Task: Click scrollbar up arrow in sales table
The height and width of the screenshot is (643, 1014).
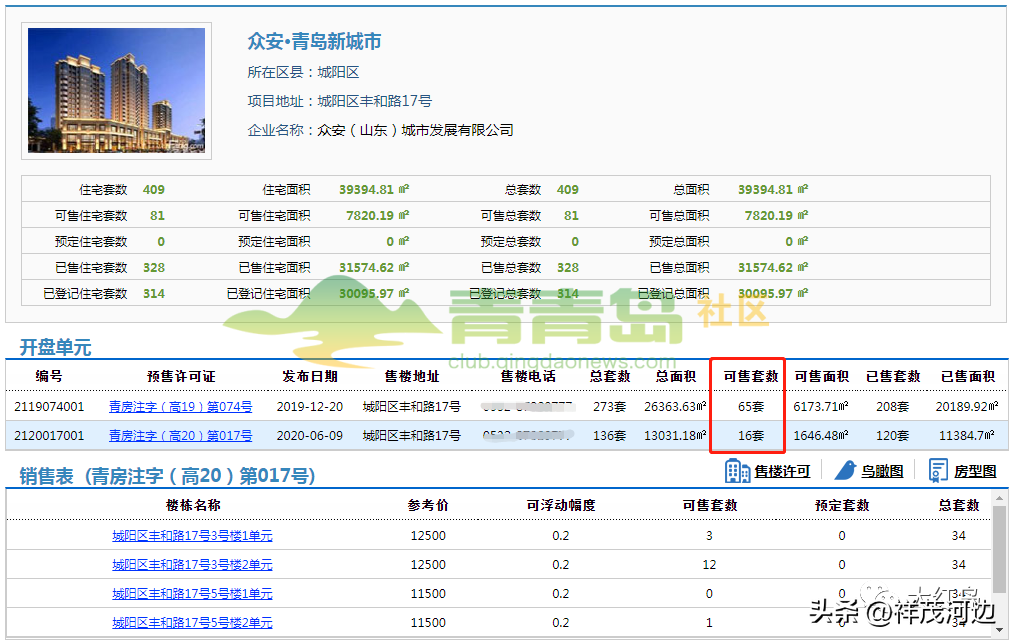Action: pyautogui.click(x=999, y=498)
